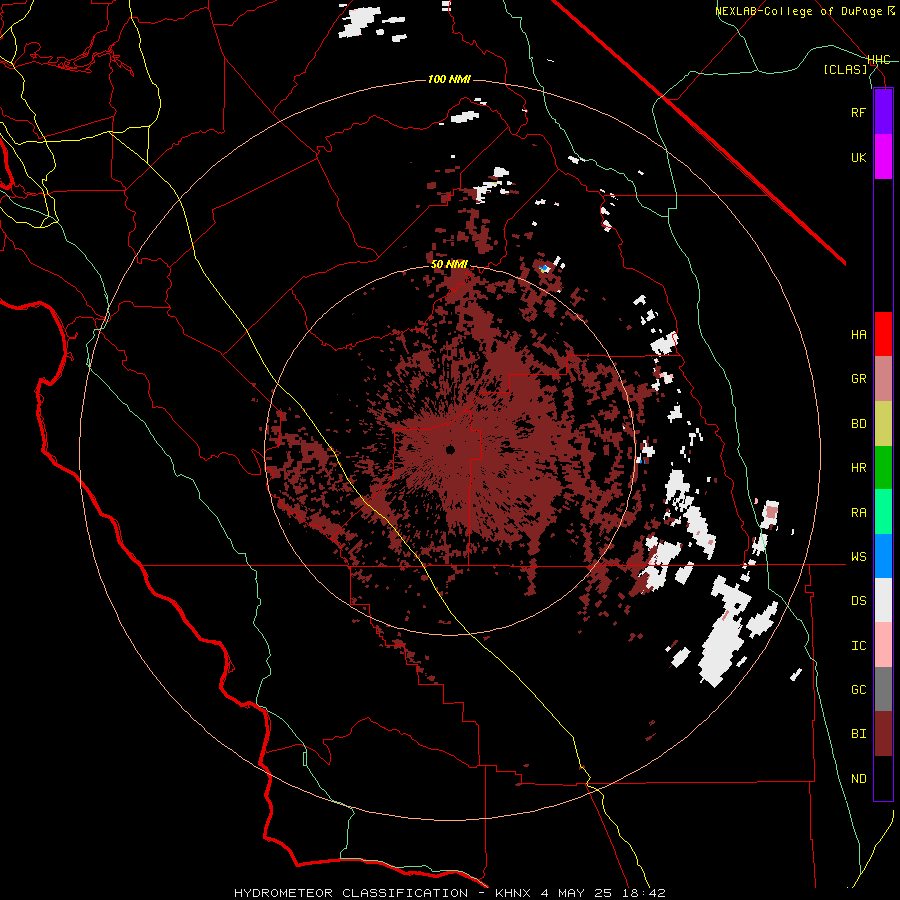Click the Hydrometeor Classification KHNX title caption
This screenshot has height=900, width=900.
[x=450, y=893]
